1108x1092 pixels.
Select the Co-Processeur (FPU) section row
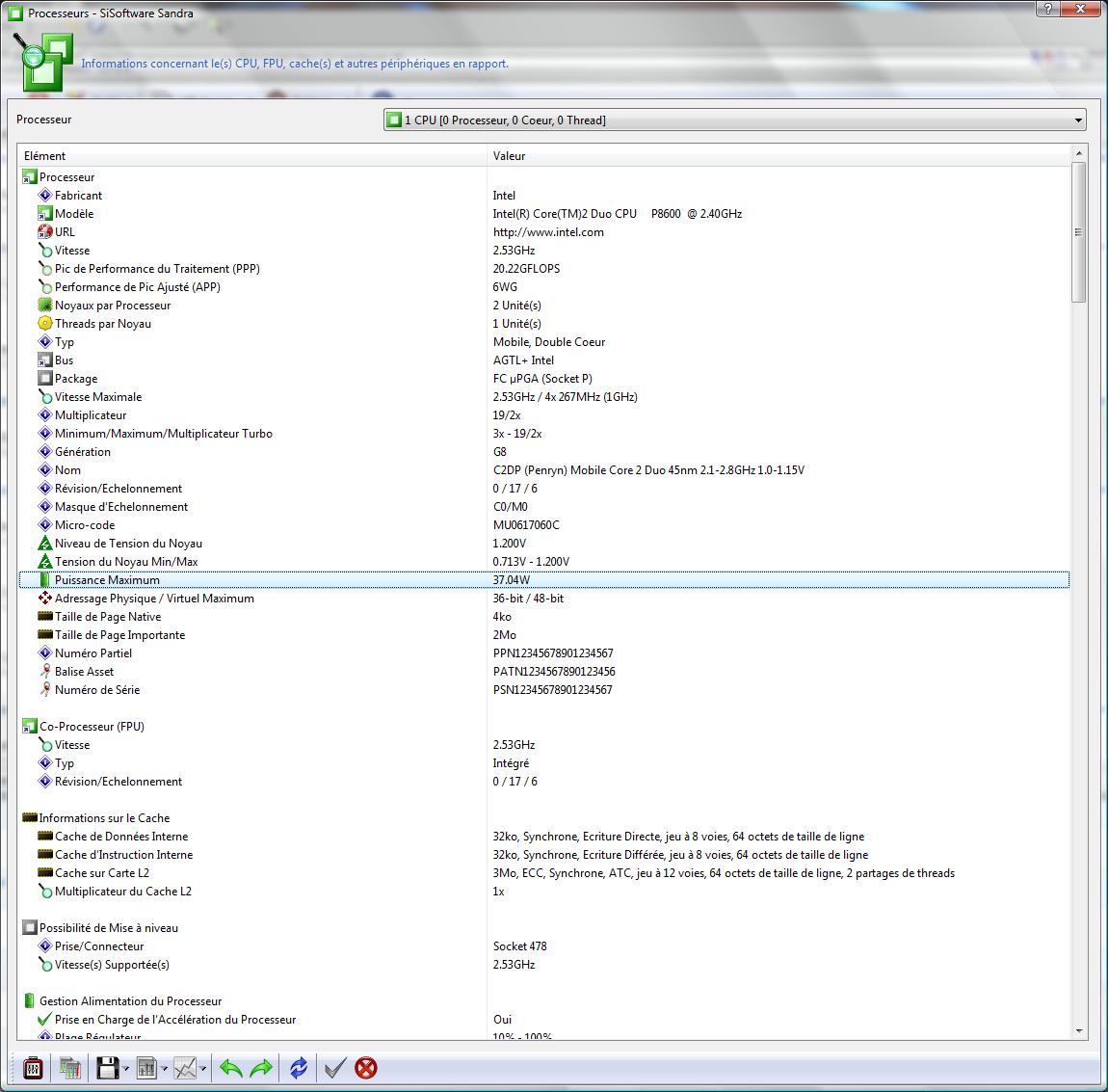coord(92,727)
